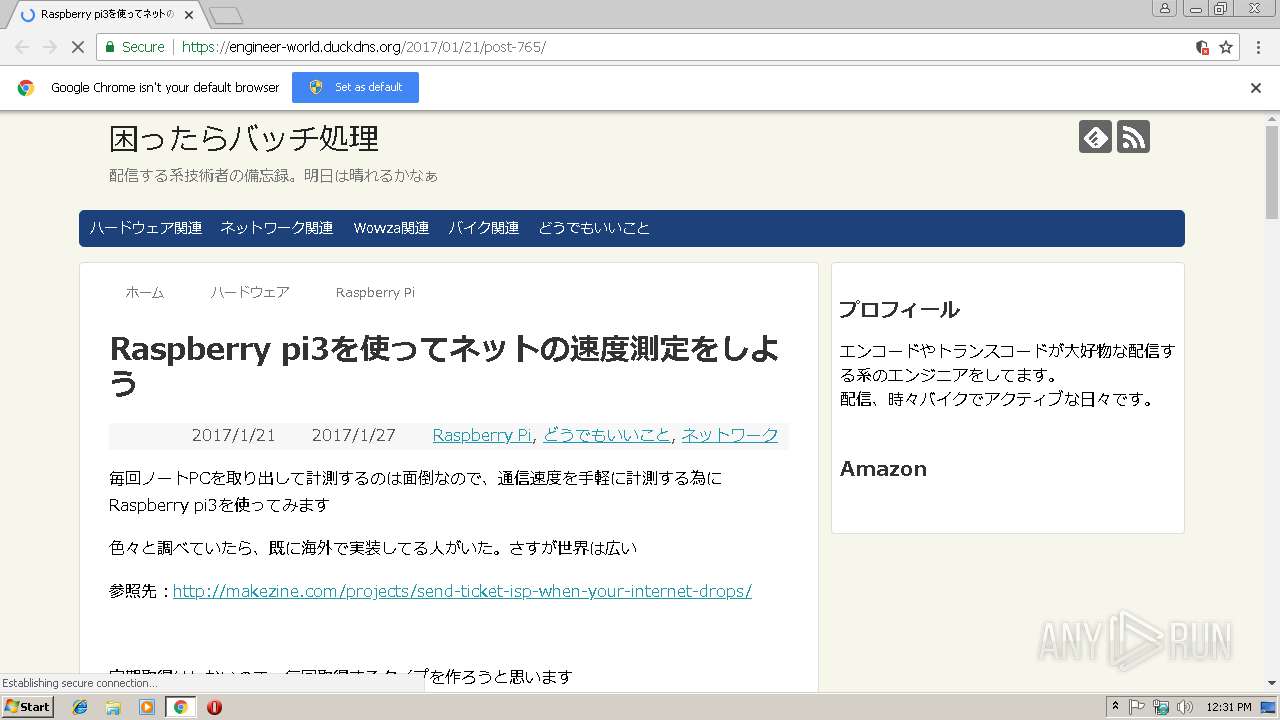Open site title 困ったらバッチ処理

click(x=244, y=137)
